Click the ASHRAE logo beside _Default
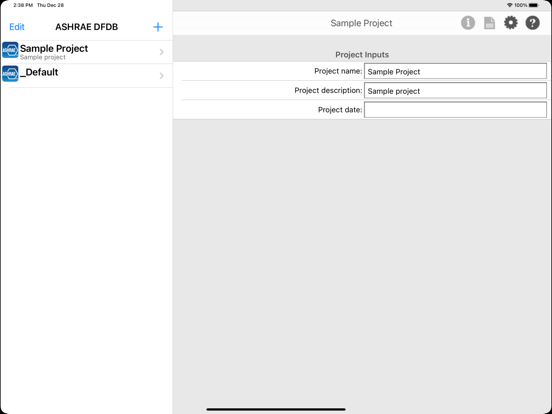Image resolution: width=552 pixels, height=414 pixels. [10, 74]
